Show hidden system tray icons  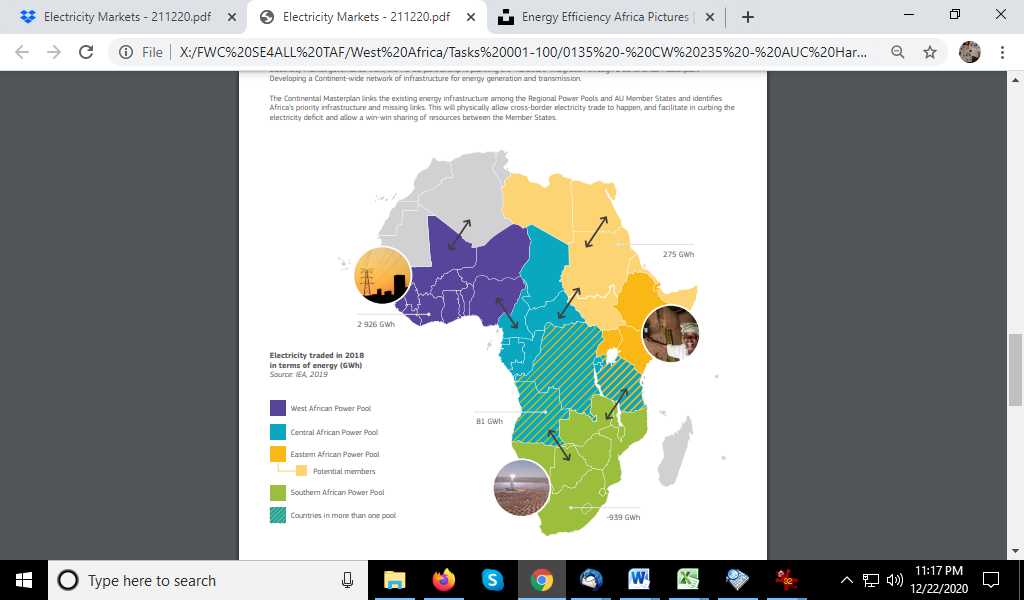(x=846, y=580)
